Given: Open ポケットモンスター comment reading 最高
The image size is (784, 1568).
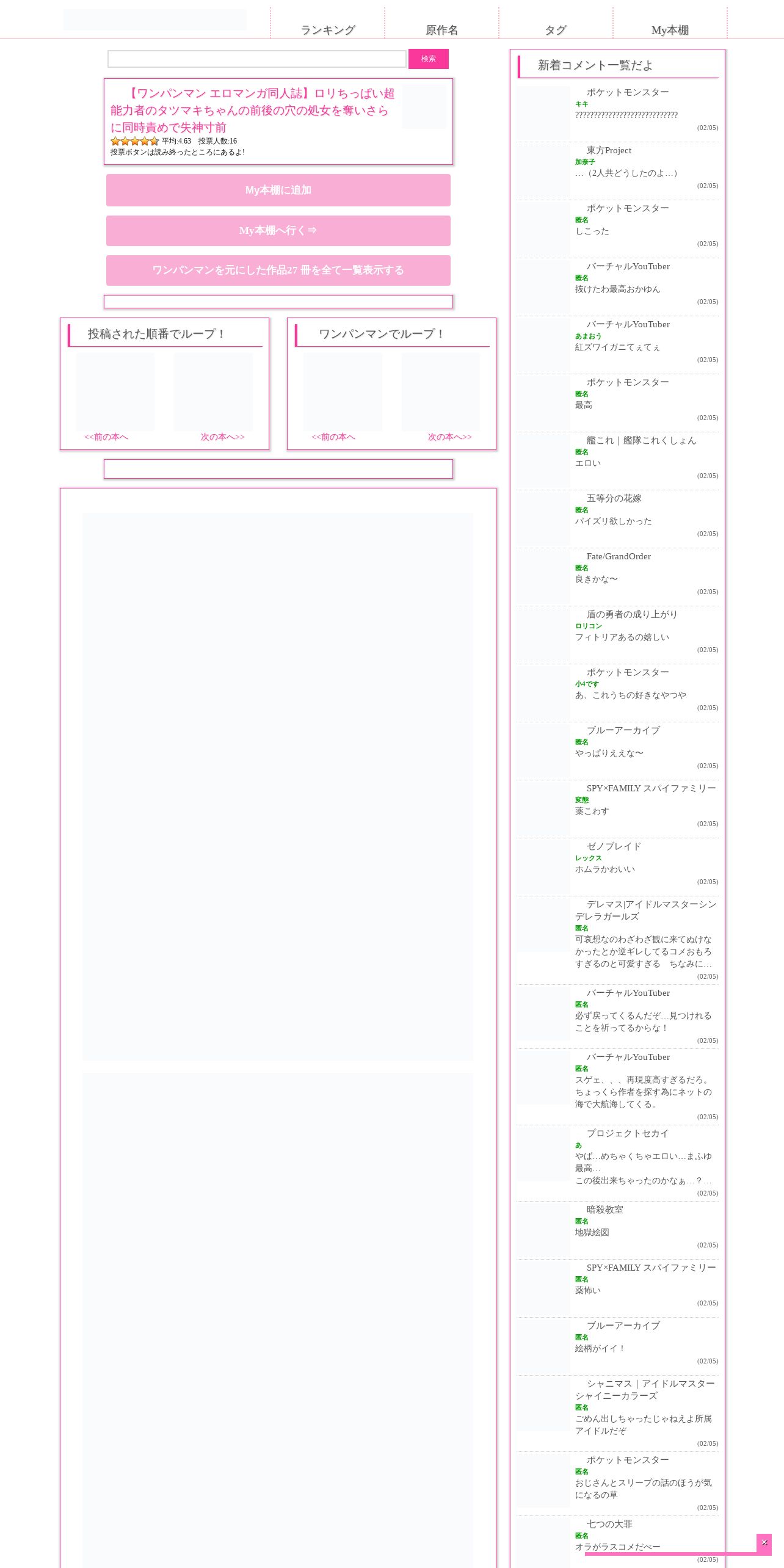Looking at the screenshot, I should pos(617,403).
